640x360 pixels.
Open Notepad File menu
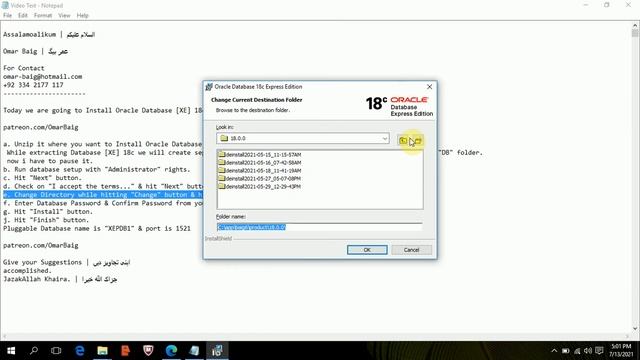[7, 15]
